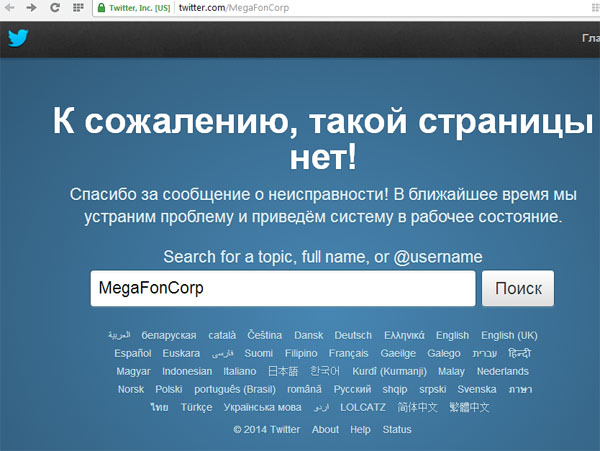Switch to Malay language
Image resolution: width=600 pixels, height=451 pixels.
pos(452,371)
